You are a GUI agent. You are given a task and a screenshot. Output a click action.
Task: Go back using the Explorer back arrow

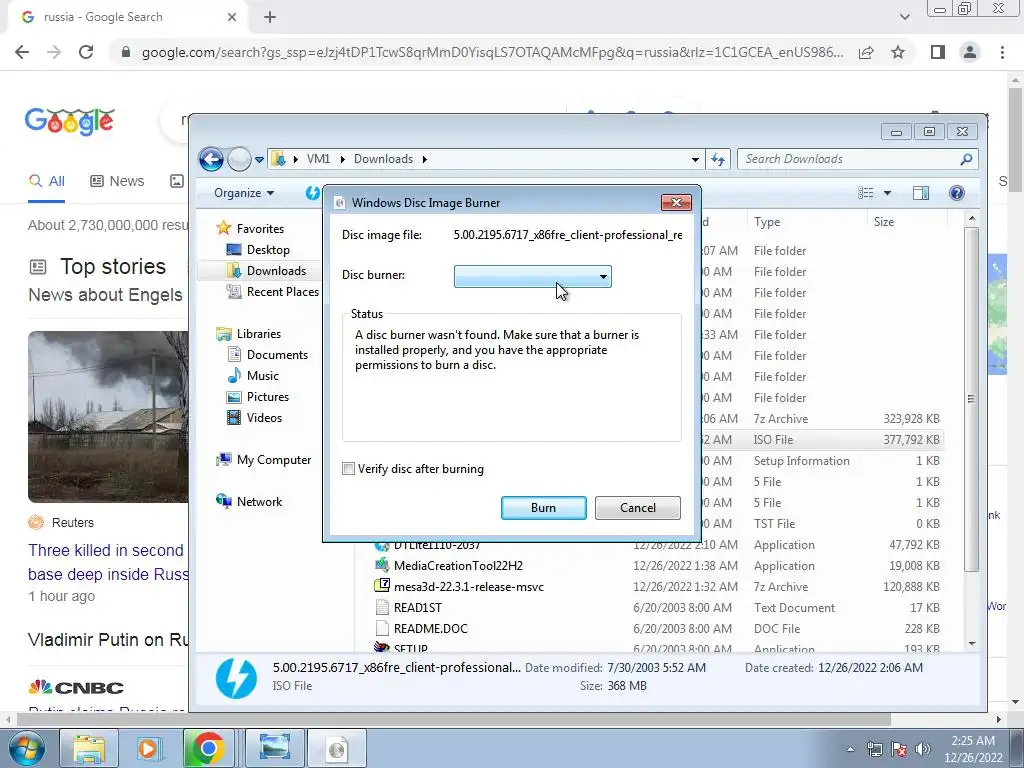point(212,159)
